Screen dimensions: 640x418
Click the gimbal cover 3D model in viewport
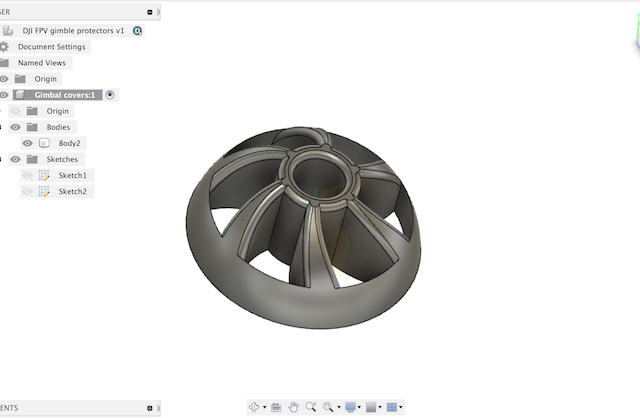click(x=303, y=227)
